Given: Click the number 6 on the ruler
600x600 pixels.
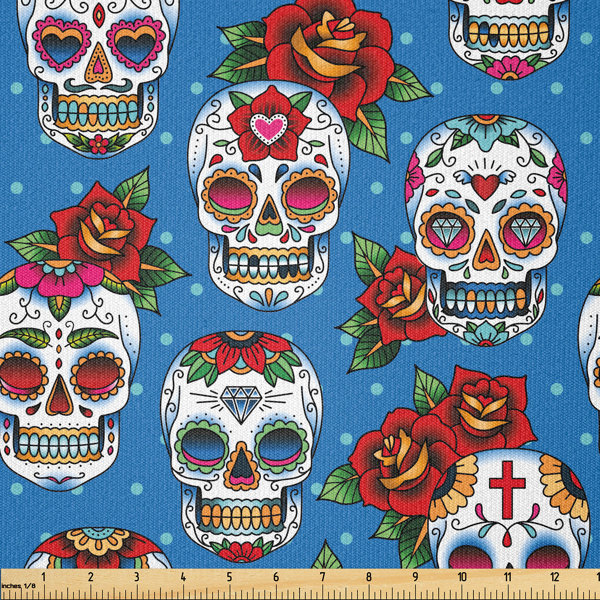Looking at the screenshot, I should point(275,577).
